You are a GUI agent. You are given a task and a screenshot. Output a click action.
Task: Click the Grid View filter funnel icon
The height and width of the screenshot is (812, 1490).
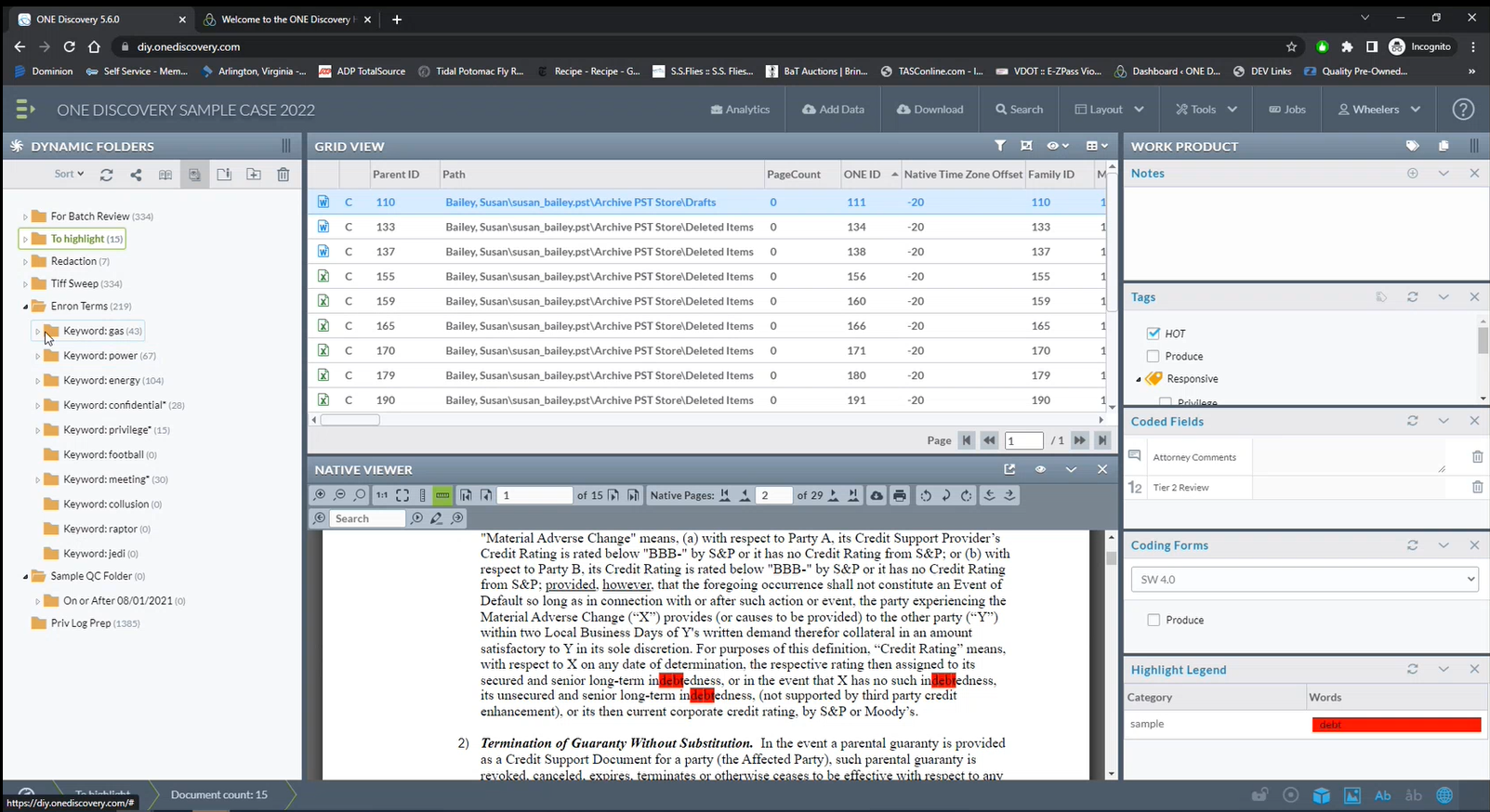tap(999, 146)
